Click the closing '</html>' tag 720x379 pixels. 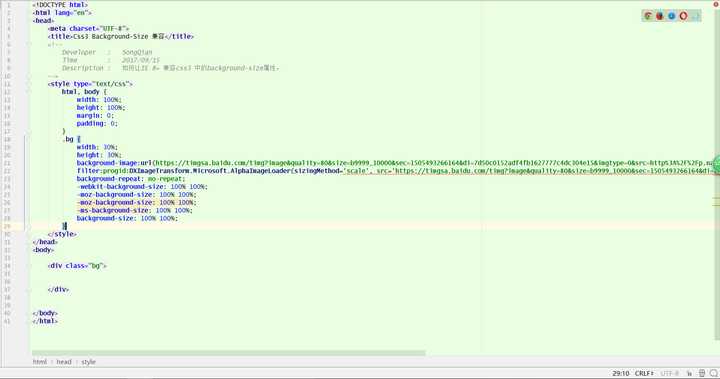click(x=45, y=321)
